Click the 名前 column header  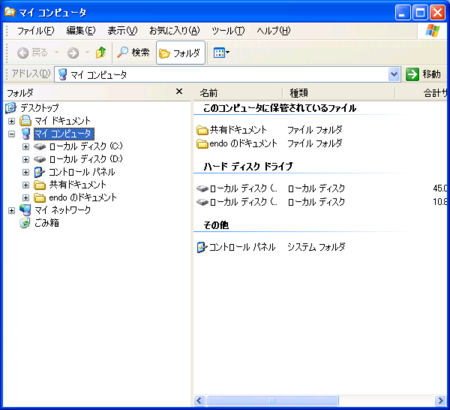[237, 93]
